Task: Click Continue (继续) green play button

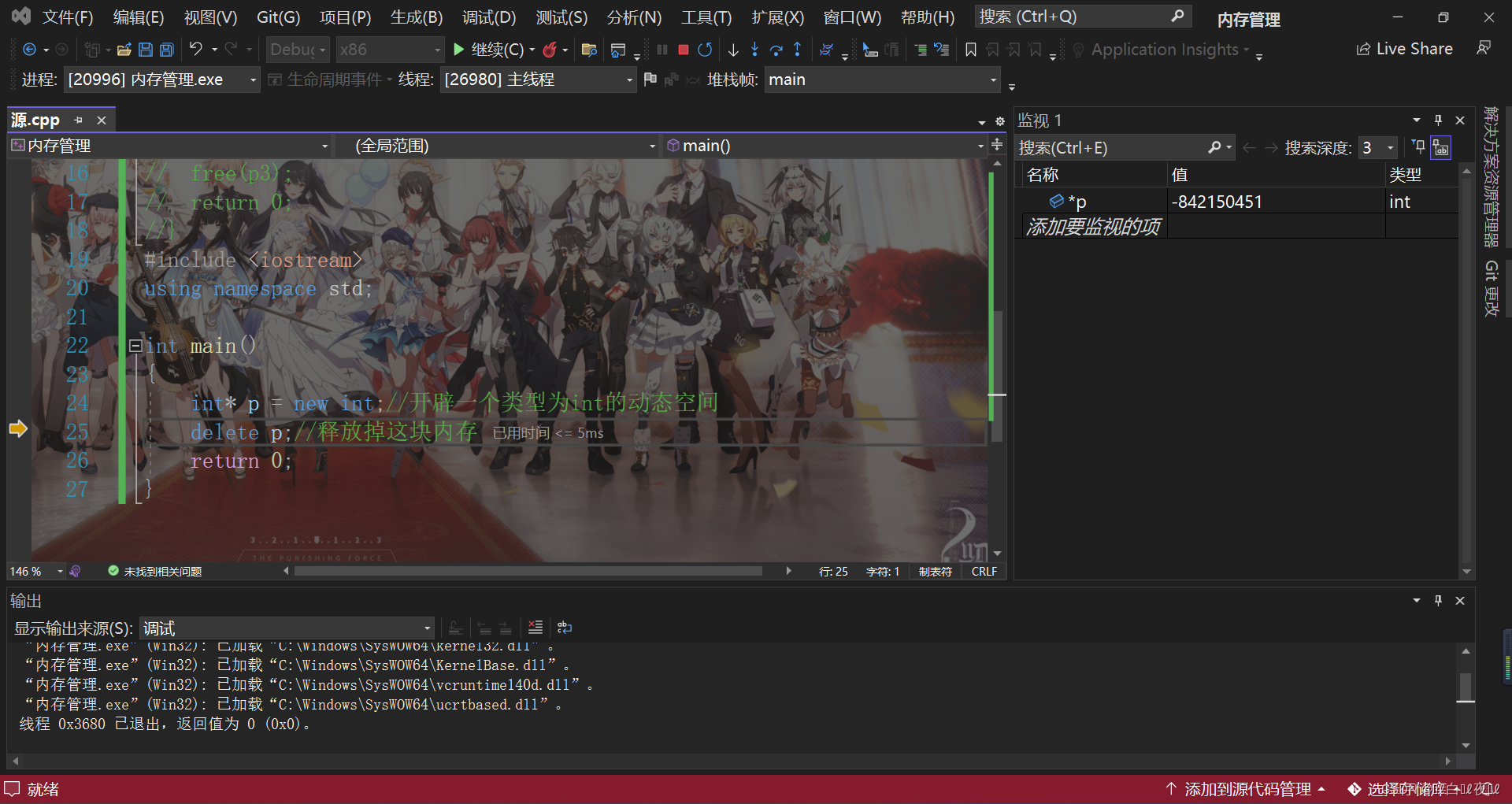Action: pyautogui.click(x=488, y=50)
